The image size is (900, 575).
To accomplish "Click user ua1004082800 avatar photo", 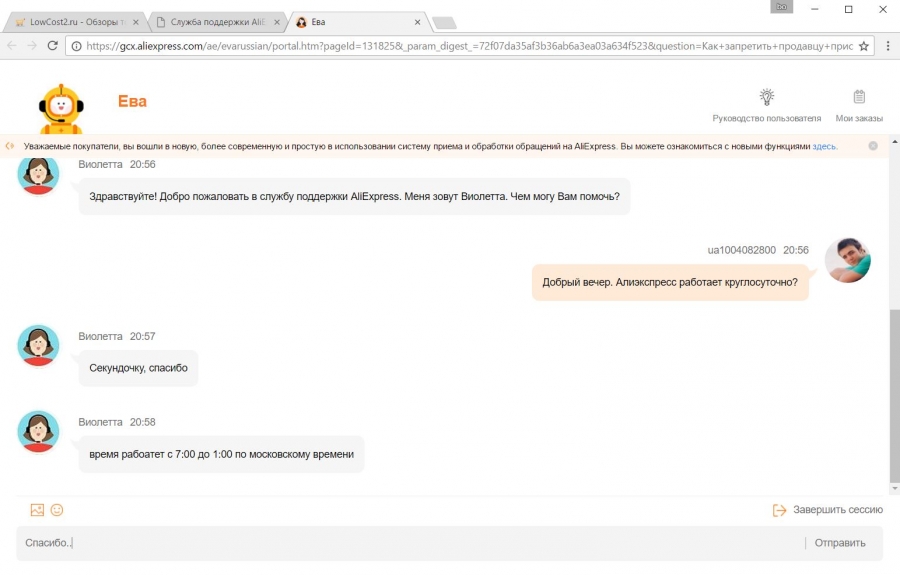I will pyautogui.click(x=847, y=261).
